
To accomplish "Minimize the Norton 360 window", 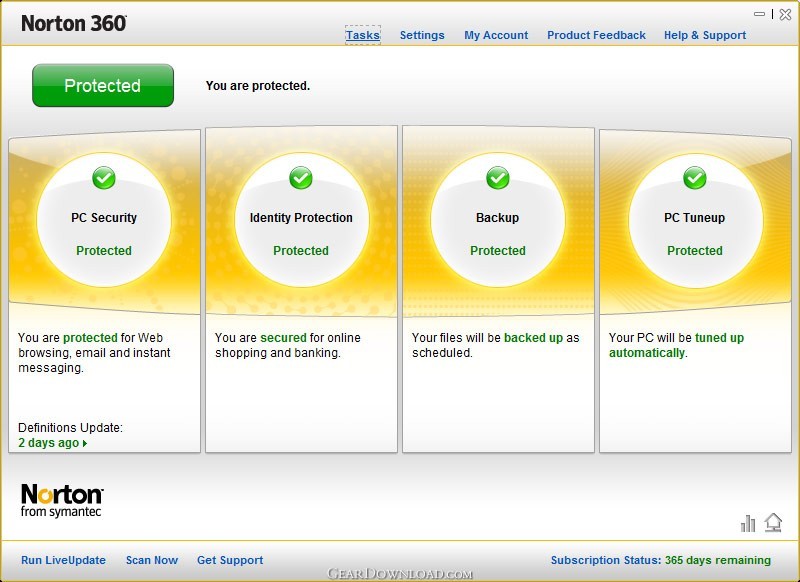I will [x=760, y=14].
